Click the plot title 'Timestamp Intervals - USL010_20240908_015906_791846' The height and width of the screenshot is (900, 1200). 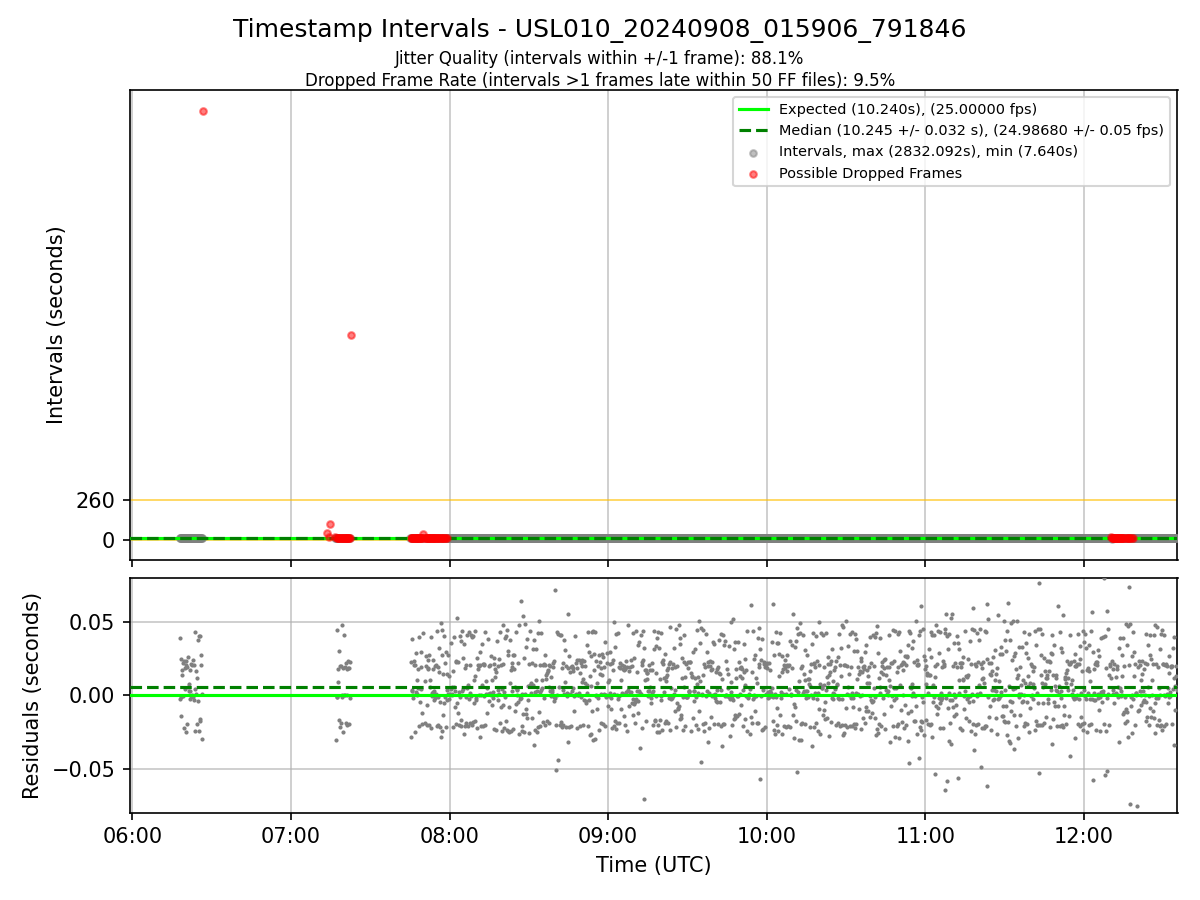[599, 29]
